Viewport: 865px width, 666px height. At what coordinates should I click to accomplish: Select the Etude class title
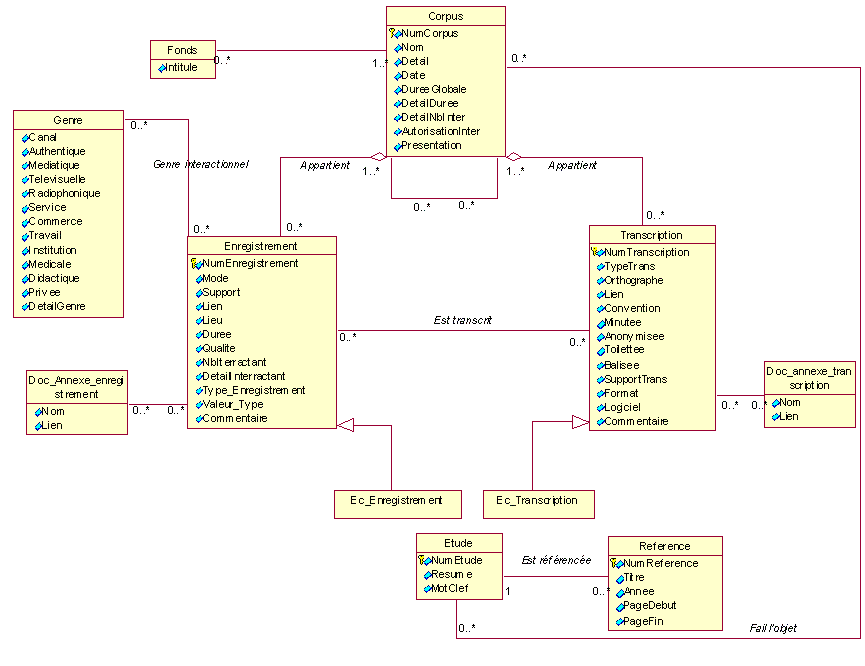click(459, 543)
